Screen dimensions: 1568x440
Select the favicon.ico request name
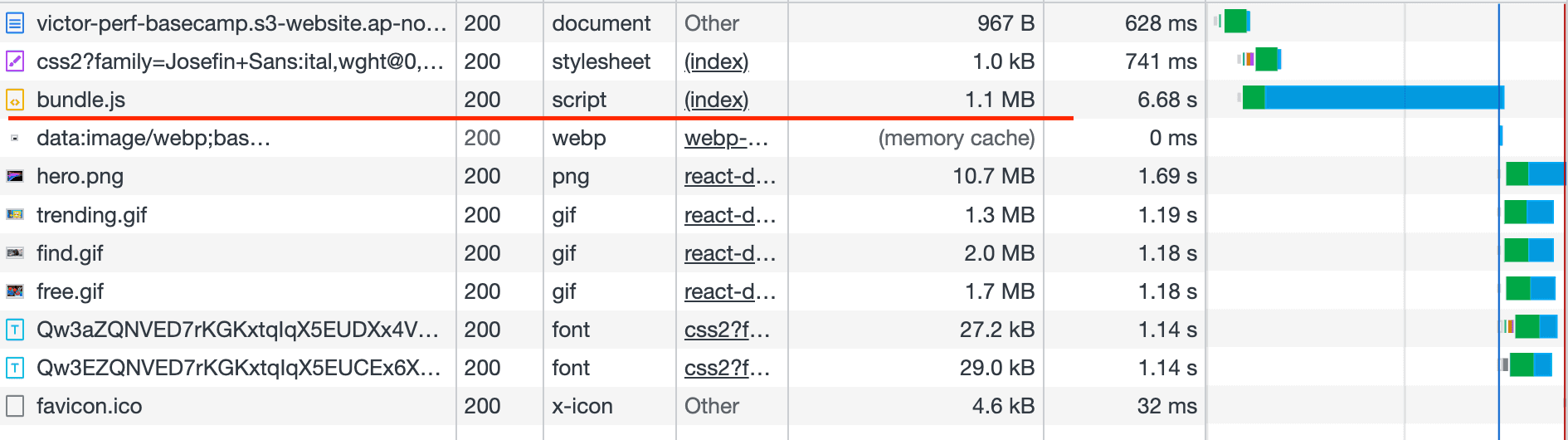point(90,406)
